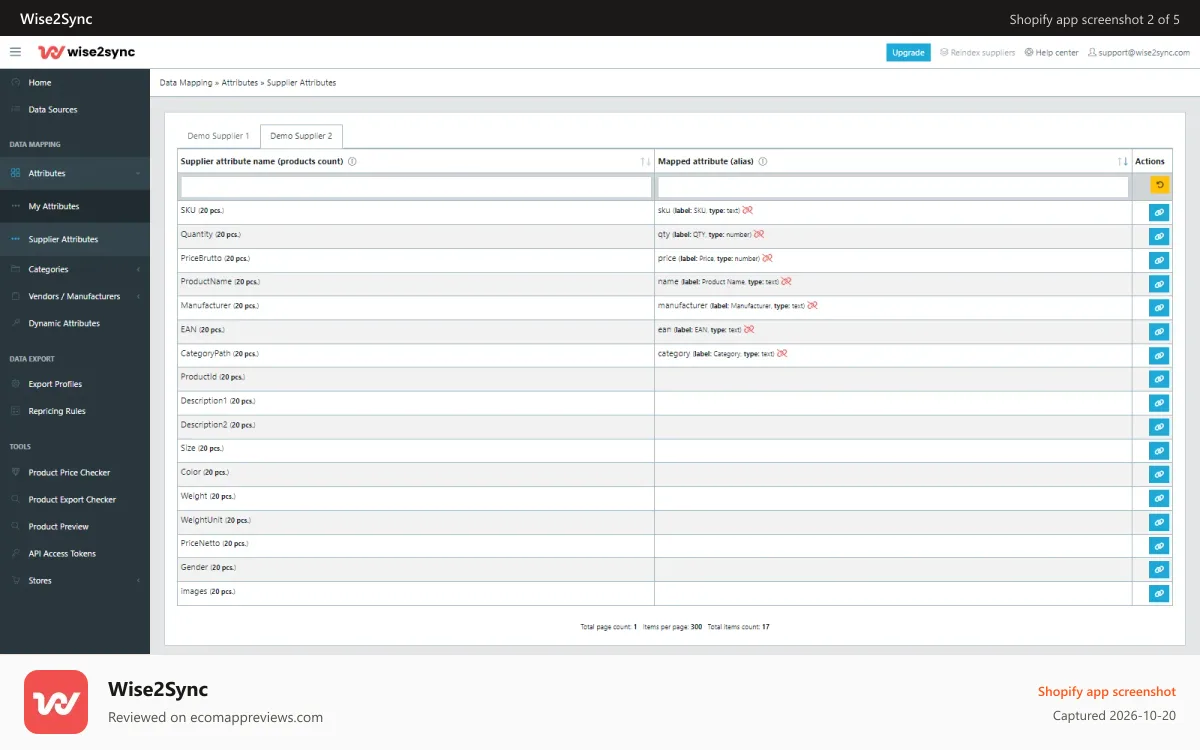Collapse the Attributes sidebar section
This screenshot has height=750, width=1200.
(75, 173)
